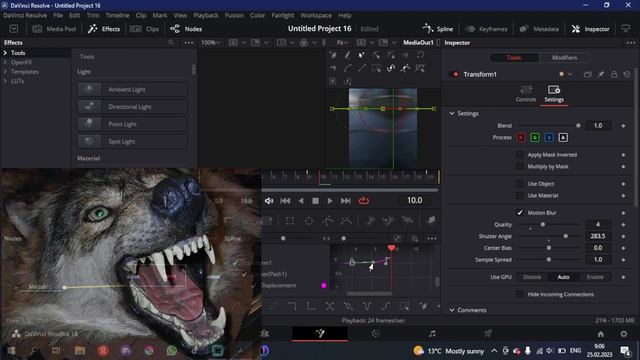The width and height of the screenshot is (640, 360).
Task: Click the Home icon in the page bar
Action: click(x=601, y=334)
